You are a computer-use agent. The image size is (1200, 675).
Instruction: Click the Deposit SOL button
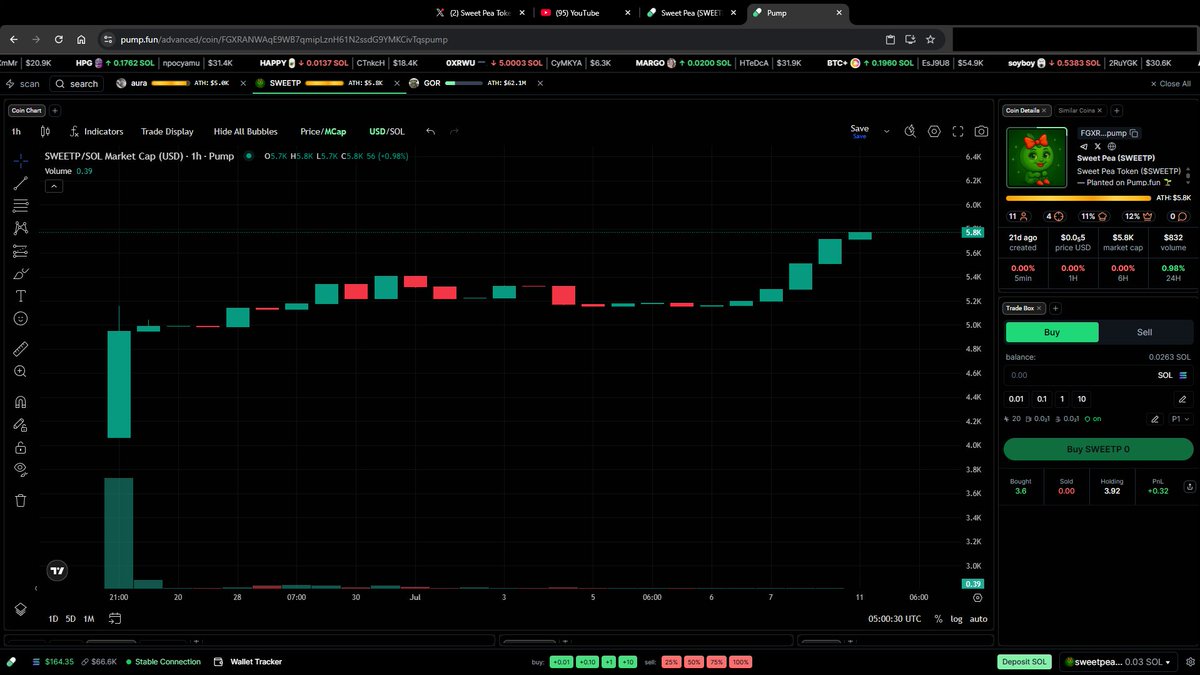click(x=1025, y=662)
